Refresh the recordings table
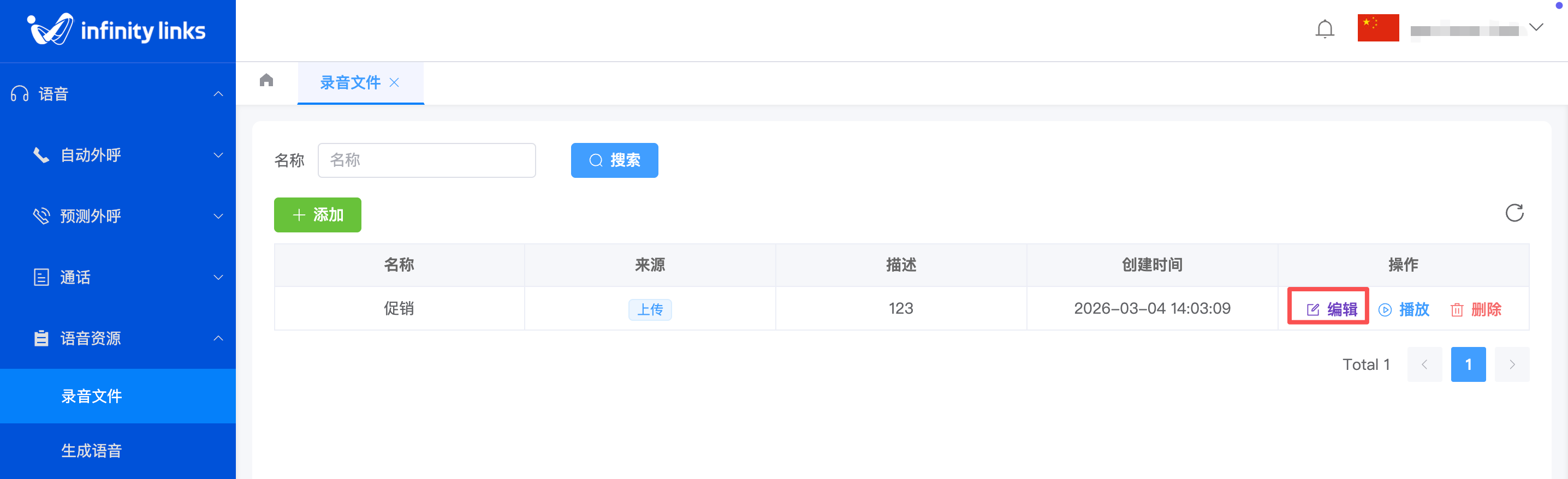Image resolution: width=1568 pixels, height=479 pixels. coord(1514,213)
